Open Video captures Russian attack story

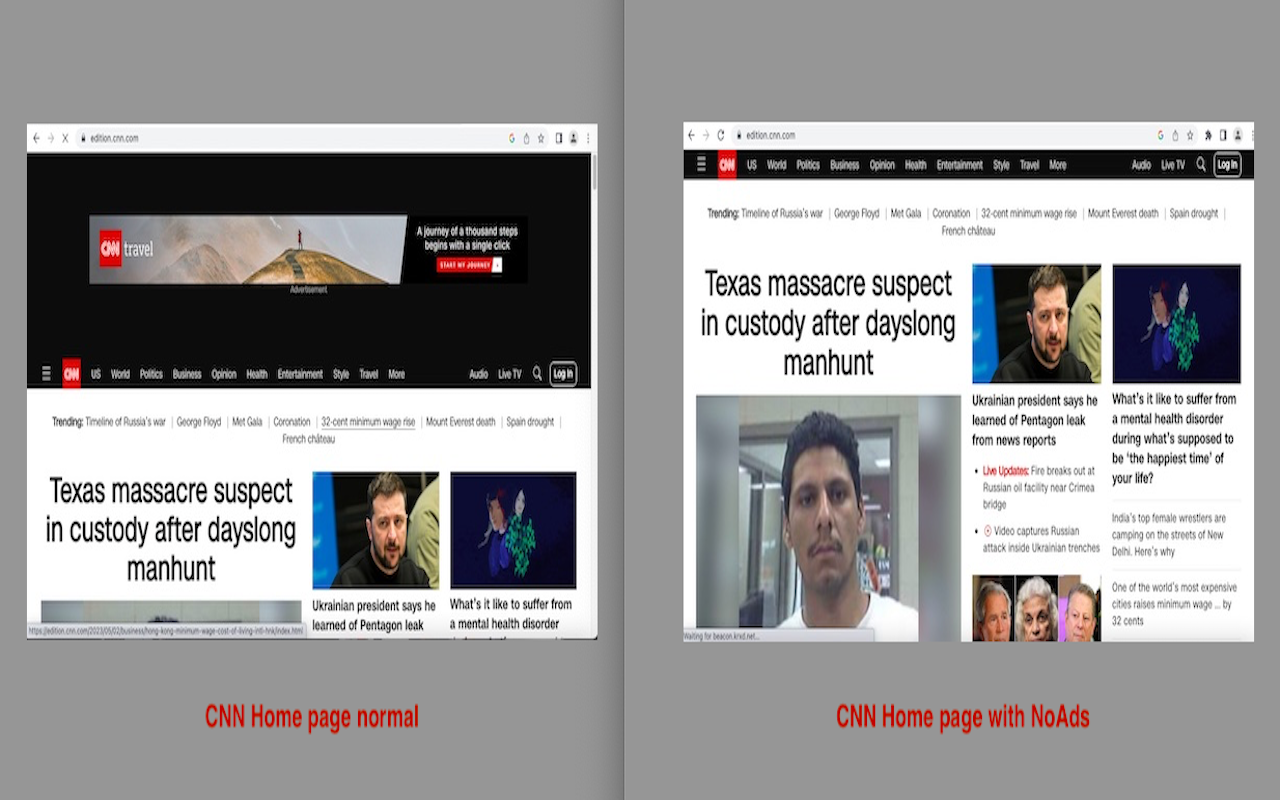(1041, 539)
